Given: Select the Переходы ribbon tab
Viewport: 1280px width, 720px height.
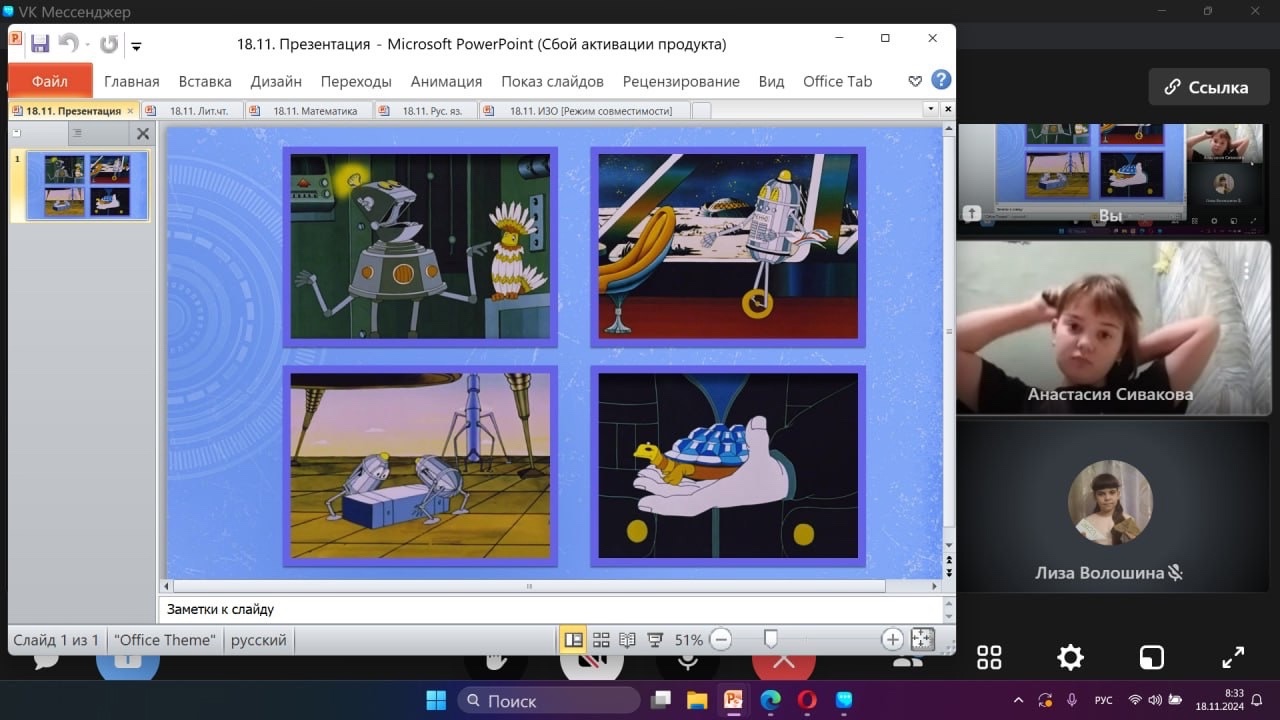Looking at the screenshot, I should pos(356,82).
